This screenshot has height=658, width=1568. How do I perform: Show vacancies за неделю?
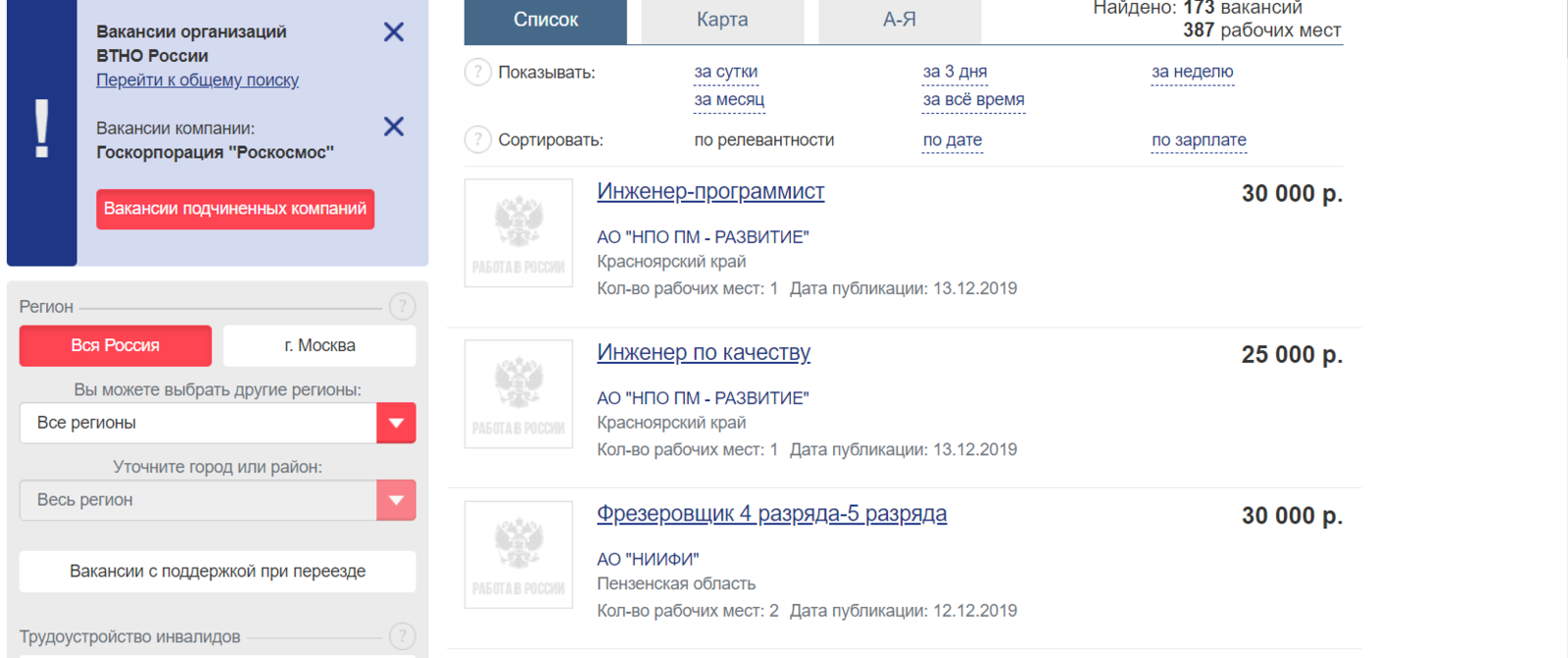1192,72
